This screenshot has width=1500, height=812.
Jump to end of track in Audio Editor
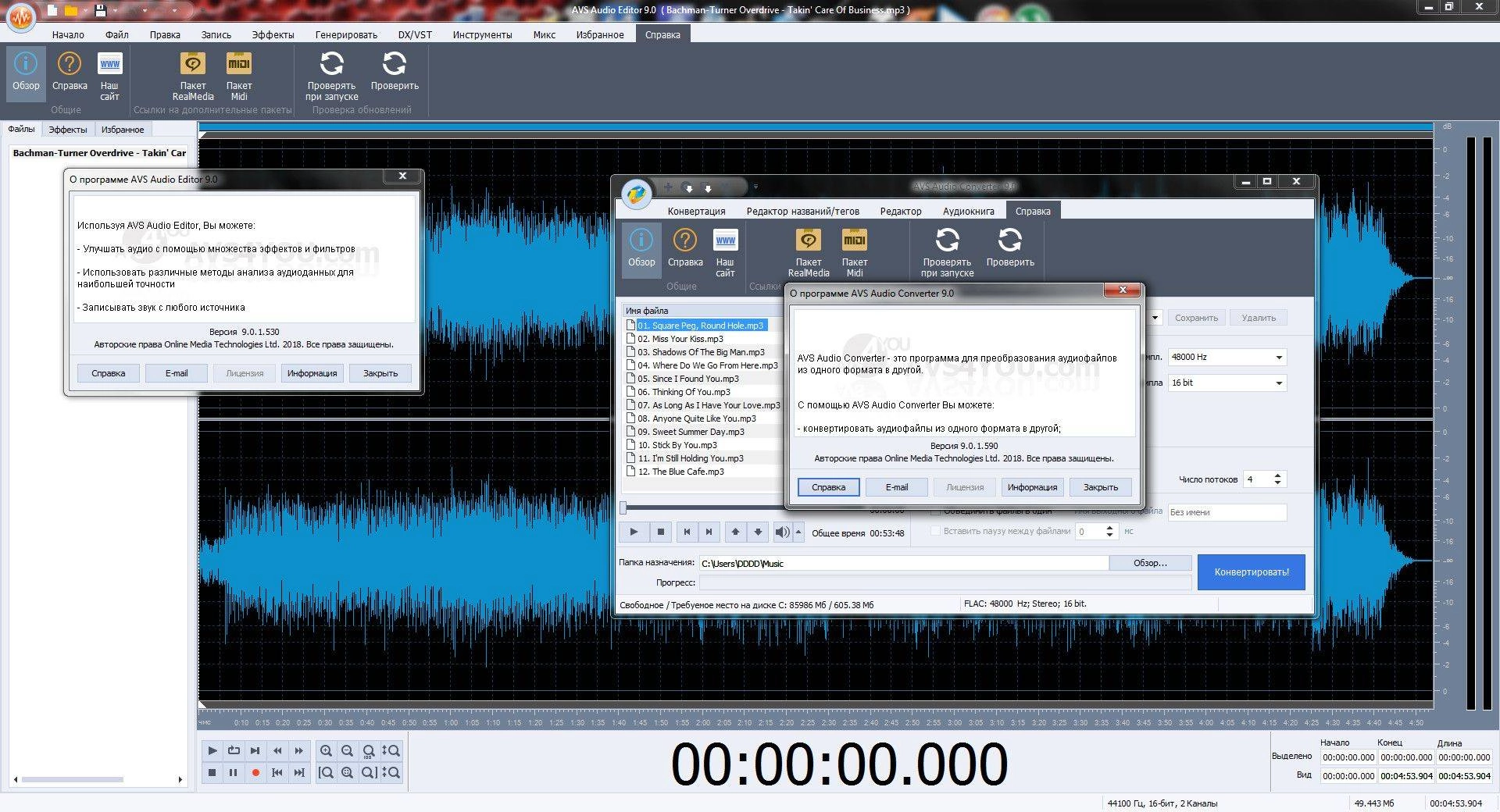[x=299, y=772]
